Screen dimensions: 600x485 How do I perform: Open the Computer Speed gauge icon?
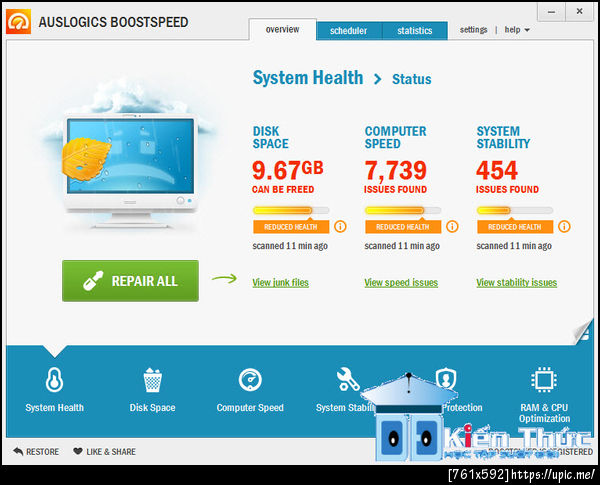tap(250, 380)
